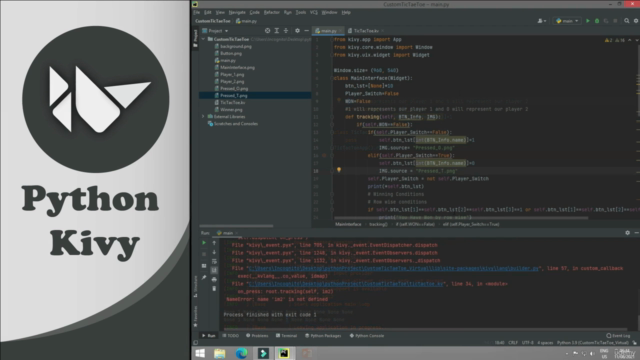Rerun main in Run panel

tap(204, 243)
